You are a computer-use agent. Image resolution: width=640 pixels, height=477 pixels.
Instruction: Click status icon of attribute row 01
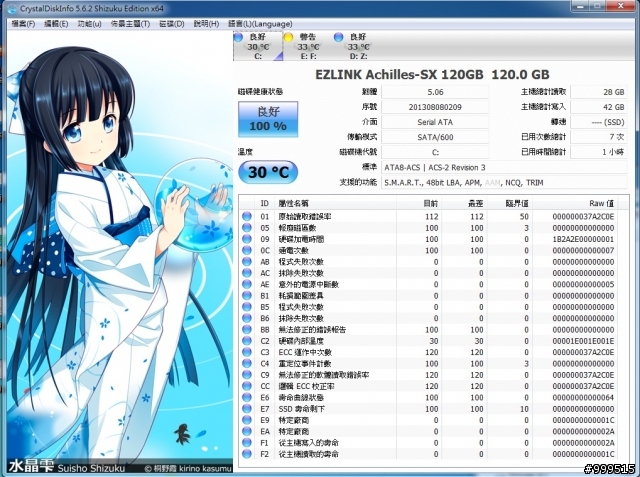[x=247, y=216]
